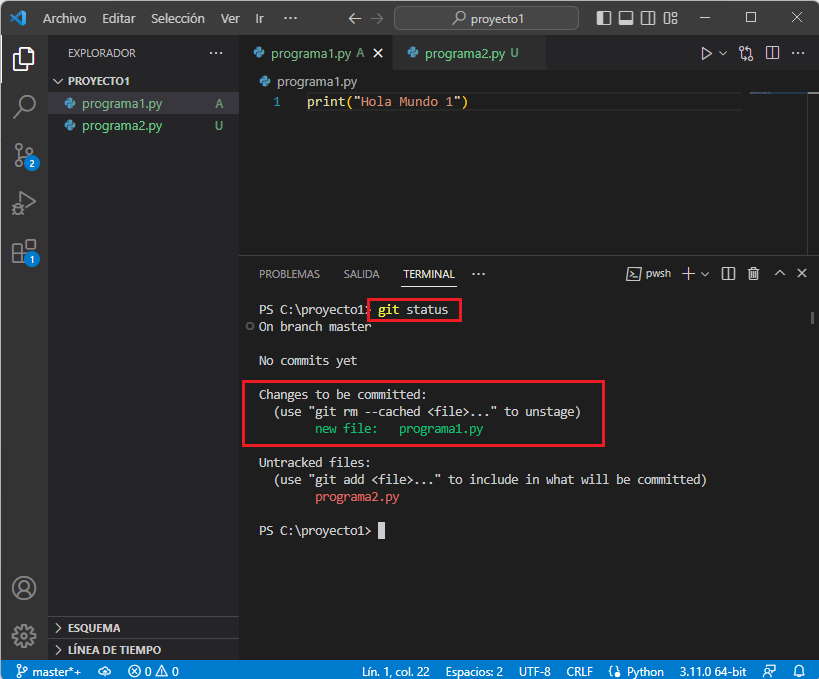Image resolution: width=819 pixels, height=679 pixels.
Task: Open the Selección menu
Action: pos(178,19)
